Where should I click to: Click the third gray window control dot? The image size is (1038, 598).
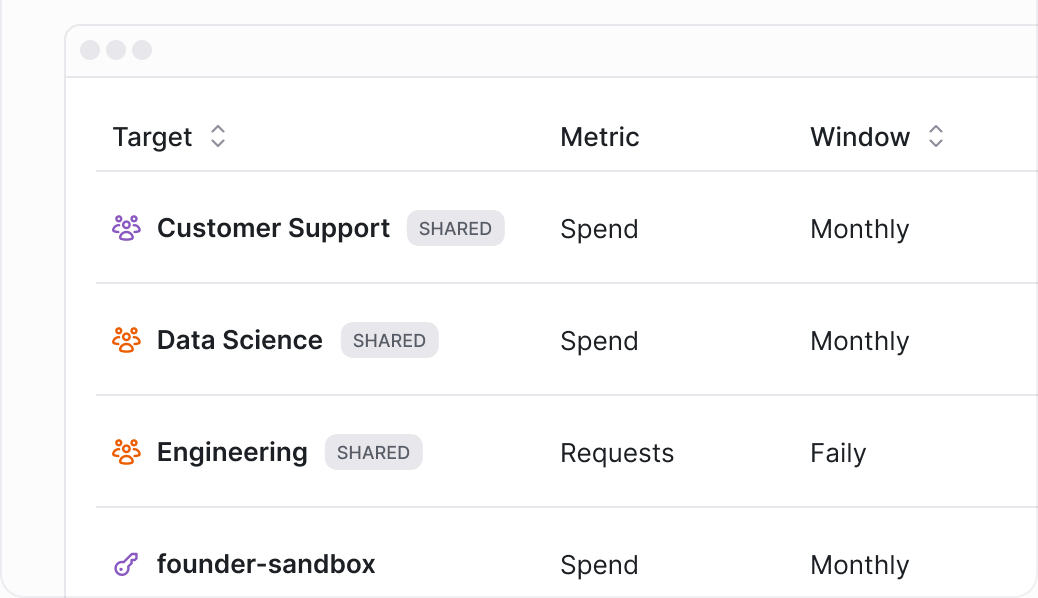[142, 50]
